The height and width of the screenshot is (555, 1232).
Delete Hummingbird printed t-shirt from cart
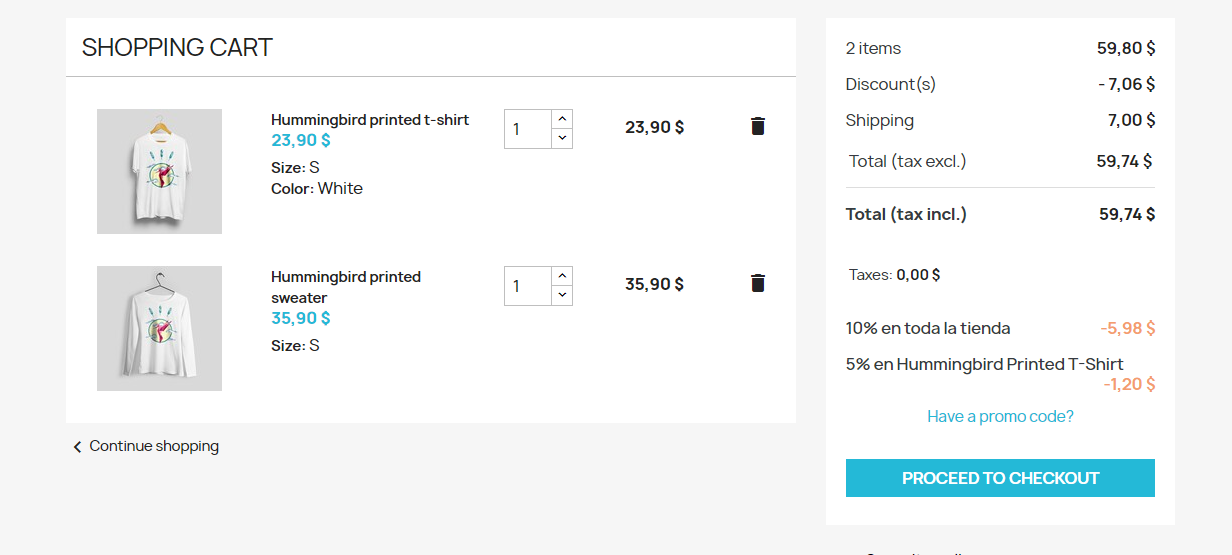coord(758,126)
